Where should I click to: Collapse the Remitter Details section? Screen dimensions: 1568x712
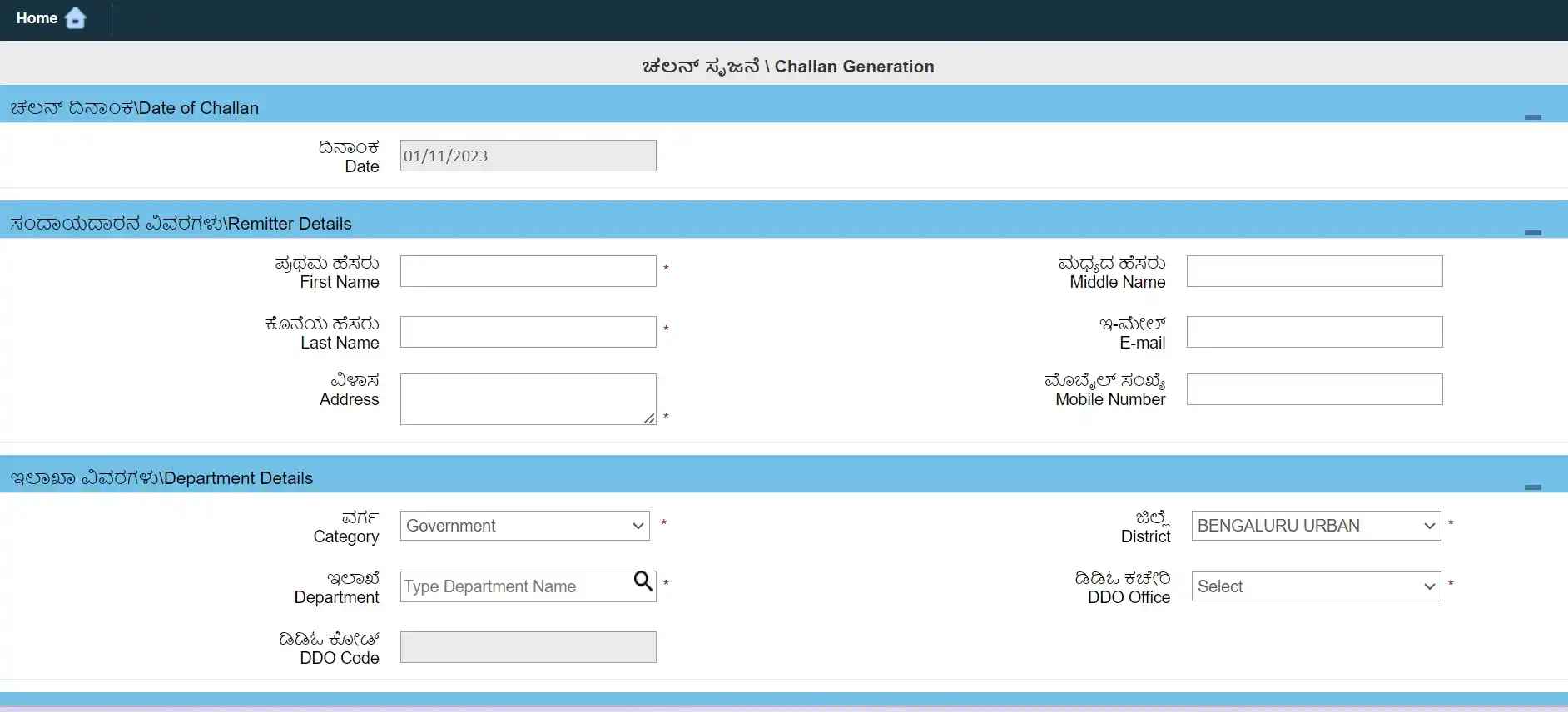[1532, 233]
